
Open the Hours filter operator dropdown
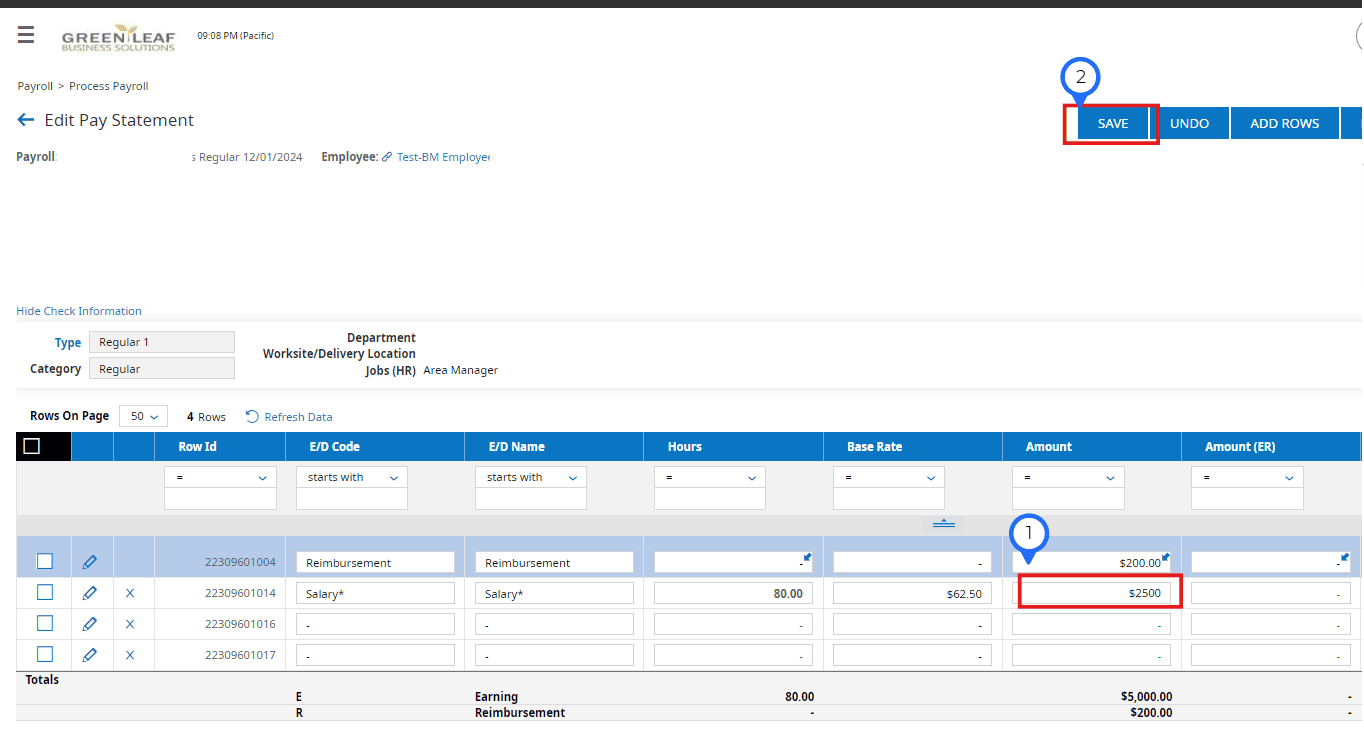[x=710, y=477]
